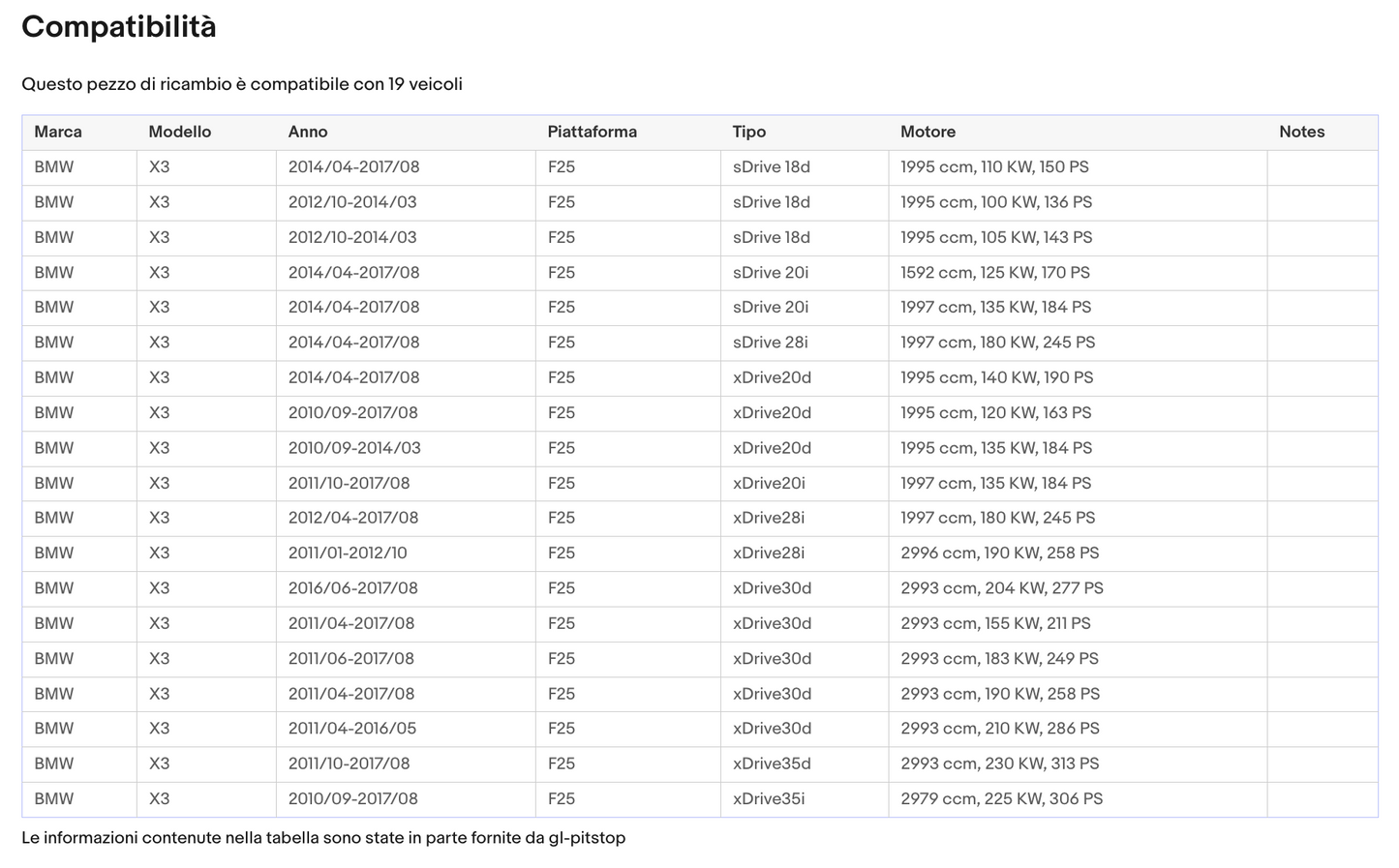Click the gl-pitstop footnote text
This screenshot has width=1399, height=868.
tap(587, 838)
